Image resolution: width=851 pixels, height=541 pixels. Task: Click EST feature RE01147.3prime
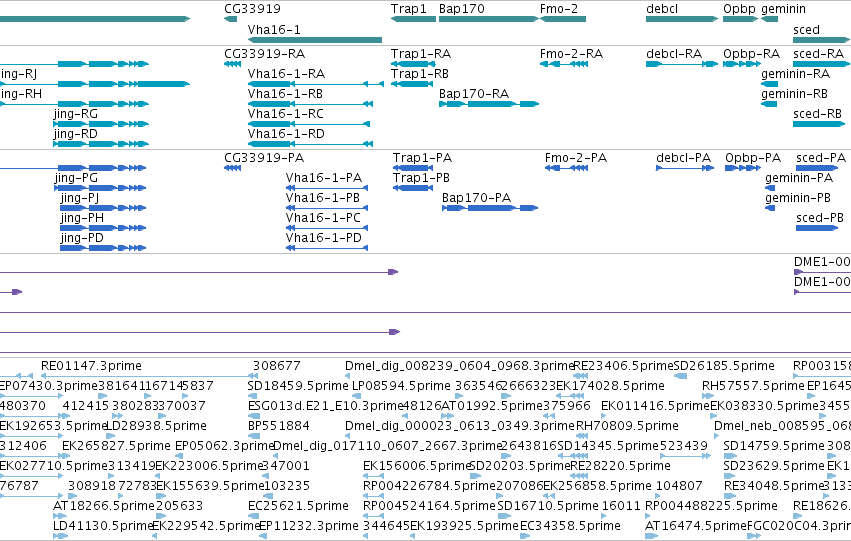point(91,366)
